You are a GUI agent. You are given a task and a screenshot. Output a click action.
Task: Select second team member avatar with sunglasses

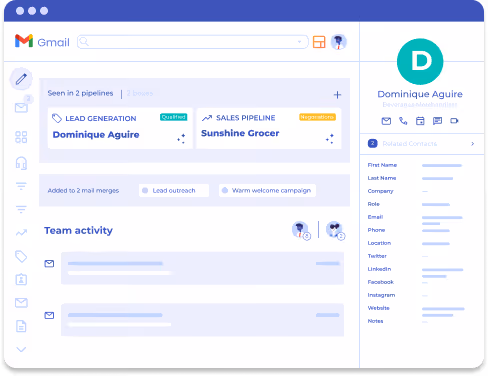click(x=335, y=230)
